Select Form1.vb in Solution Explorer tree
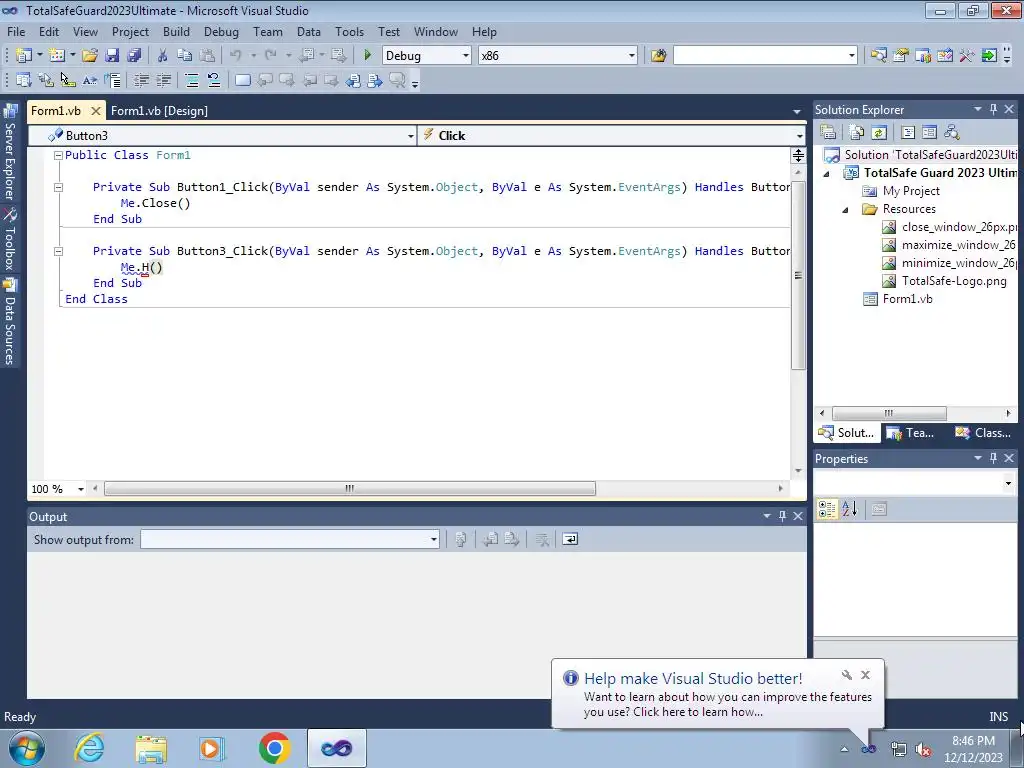Screen dimensions: 1024x768 [898, 300]
